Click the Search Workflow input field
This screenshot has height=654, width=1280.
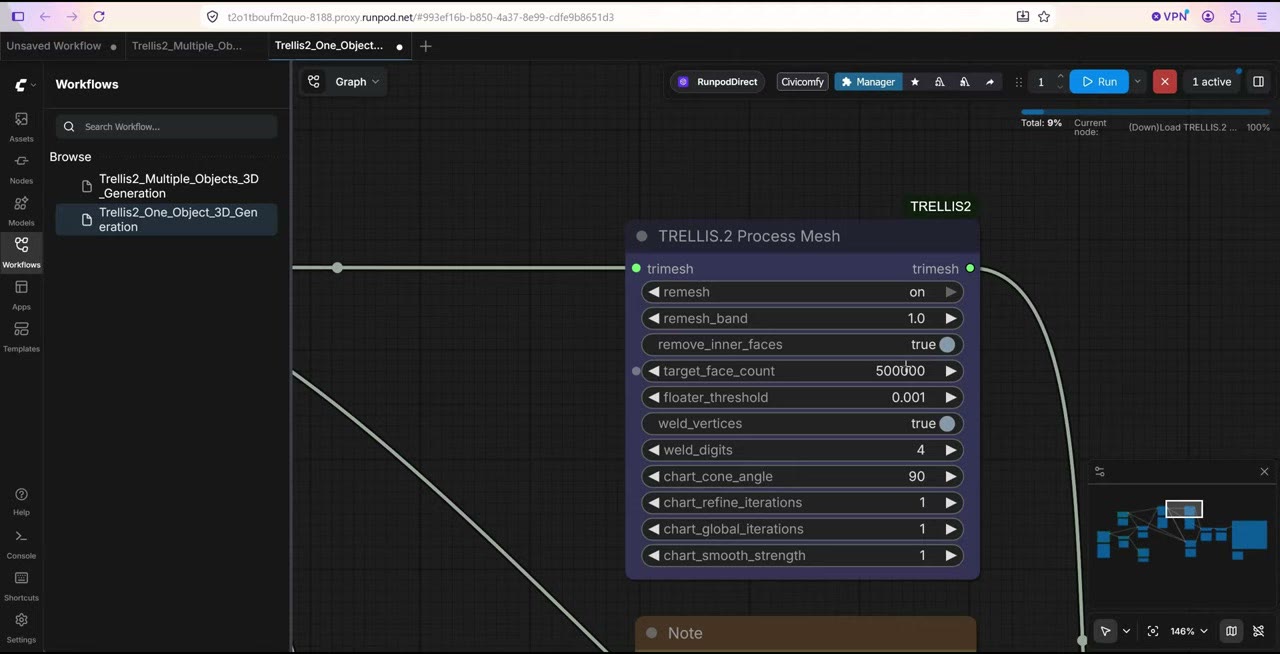click(x=166, y=127)
